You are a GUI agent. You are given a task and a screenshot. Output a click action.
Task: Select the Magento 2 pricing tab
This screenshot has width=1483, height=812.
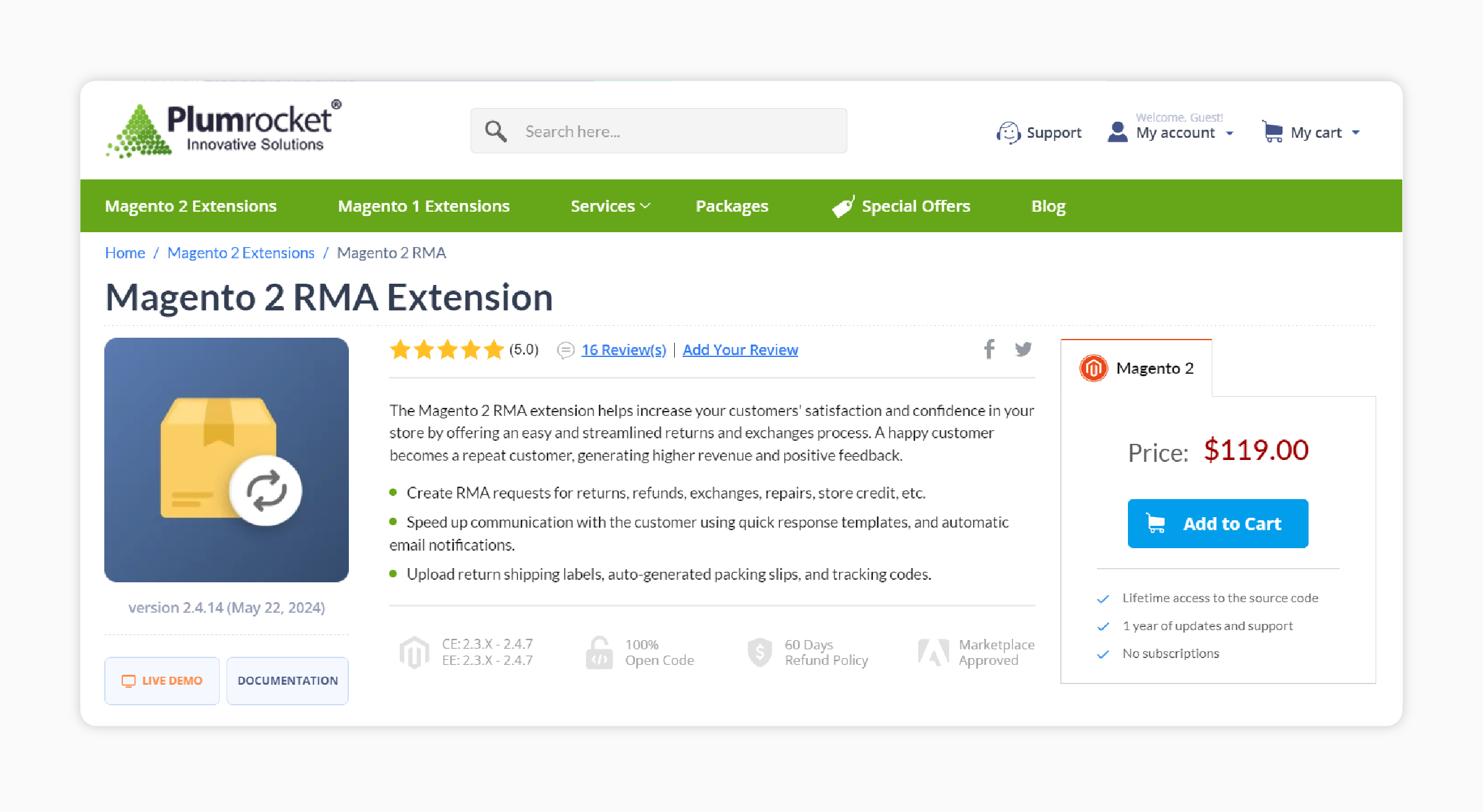point(1136,368)
